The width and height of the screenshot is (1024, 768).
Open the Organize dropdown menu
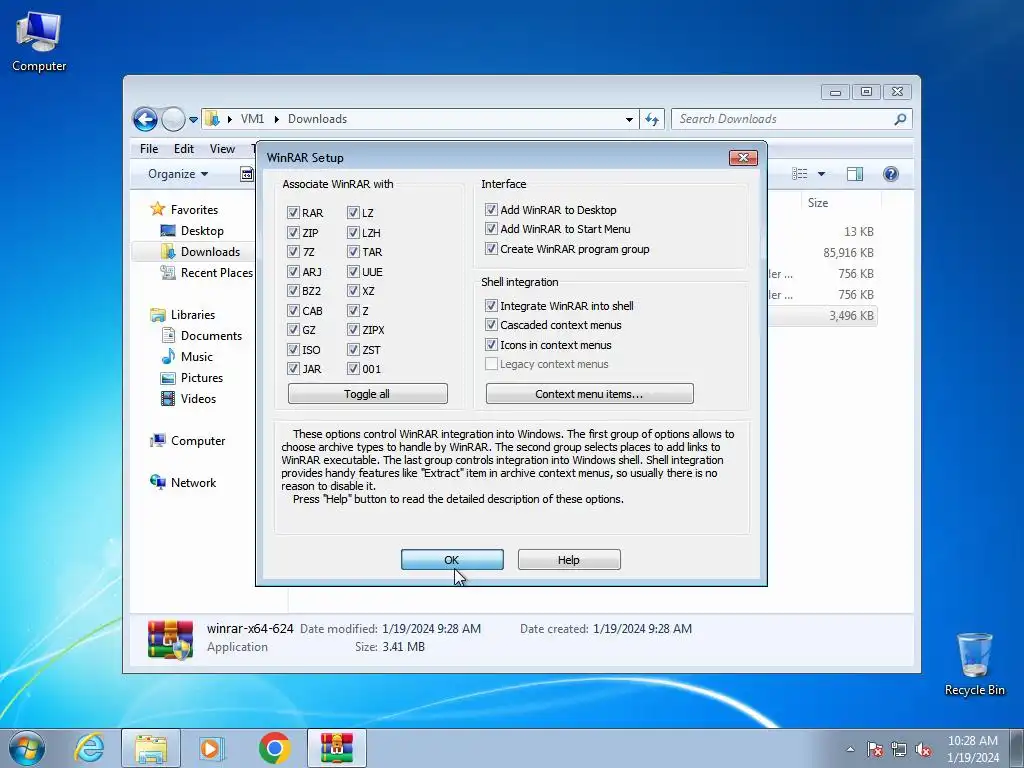click(178, 174)
